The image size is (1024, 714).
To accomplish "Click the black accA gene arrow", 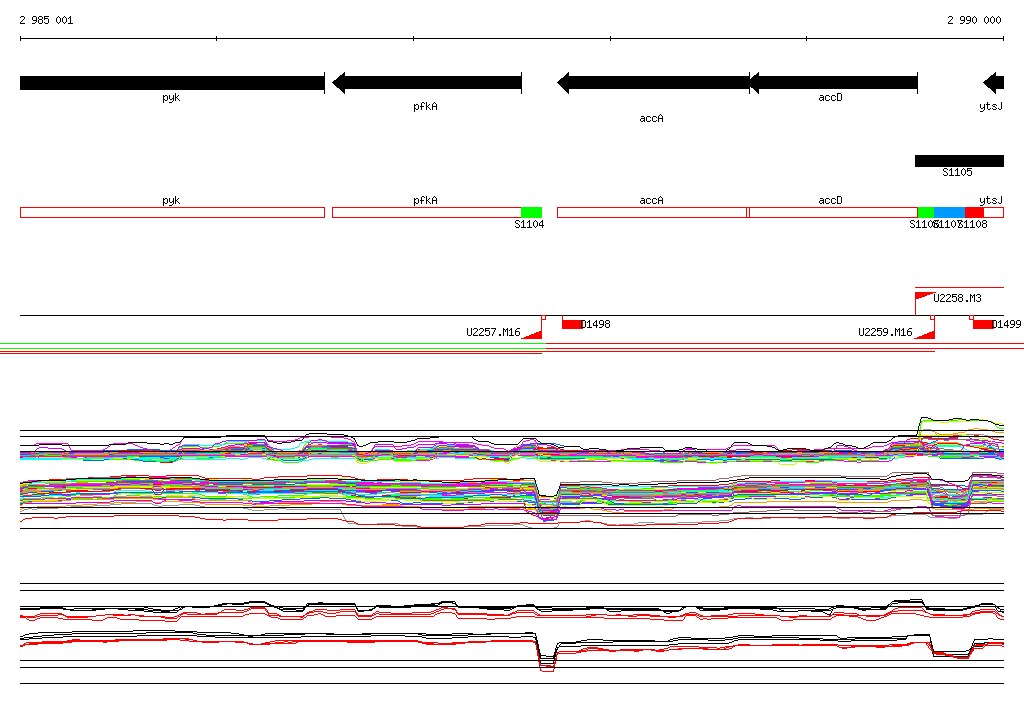I will click(653, 83).
